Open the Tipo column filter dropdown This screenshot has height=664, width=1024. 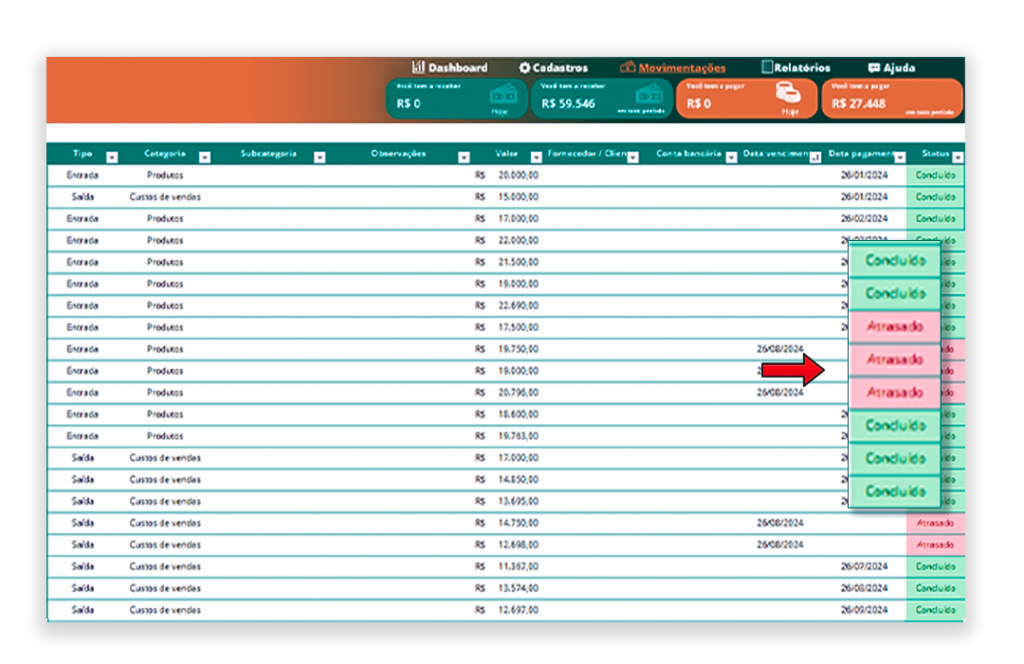point(112,157)
